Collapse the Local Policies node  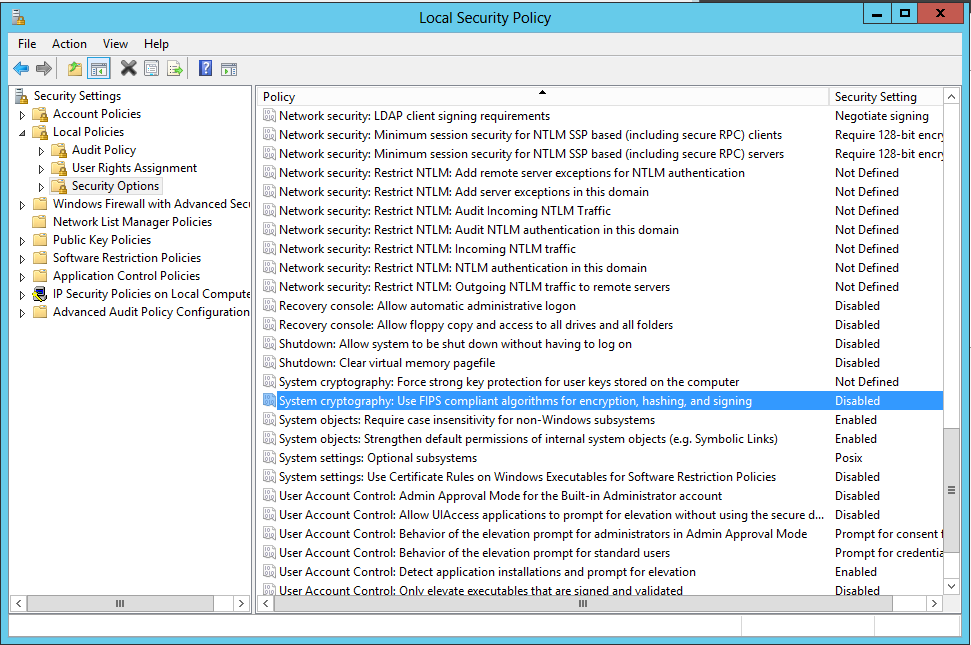[22, 132]
